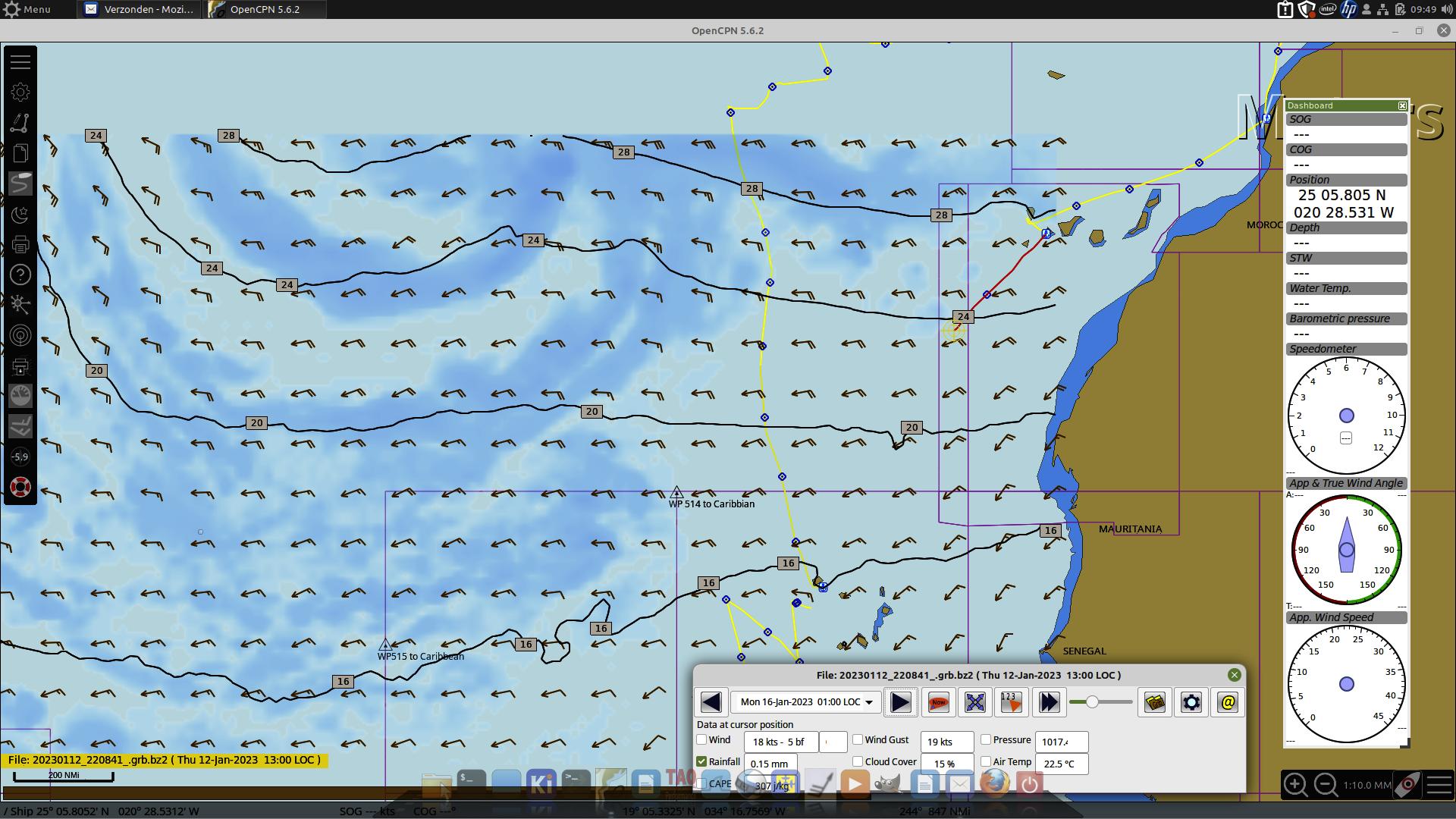Toggle the 123 cursor data display
Viewport: 1456px width, 819px height.
pos(1012,702)
